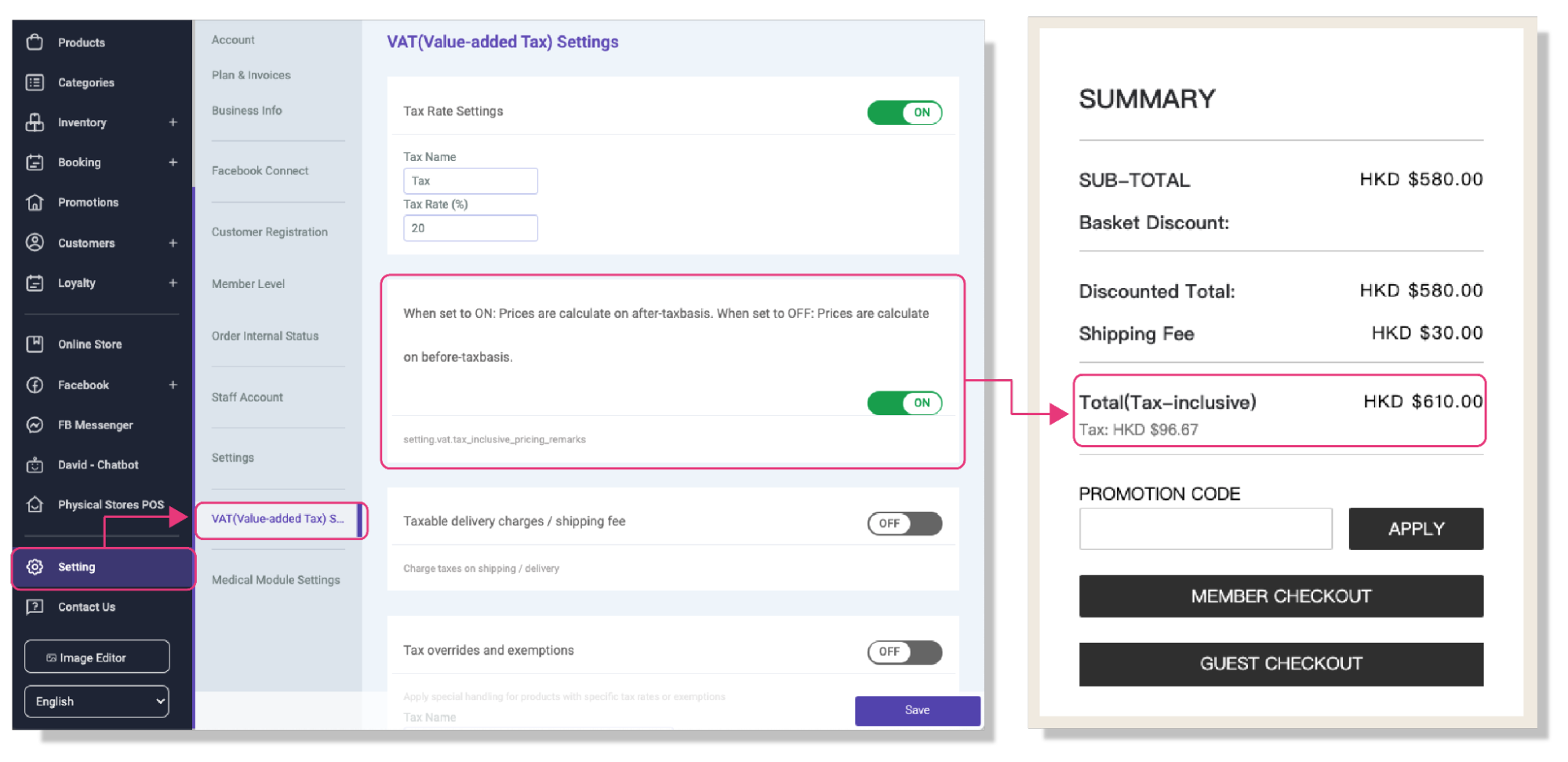
Task: Enable Taxable delivery charges toggle
Action: pos(904,523)
